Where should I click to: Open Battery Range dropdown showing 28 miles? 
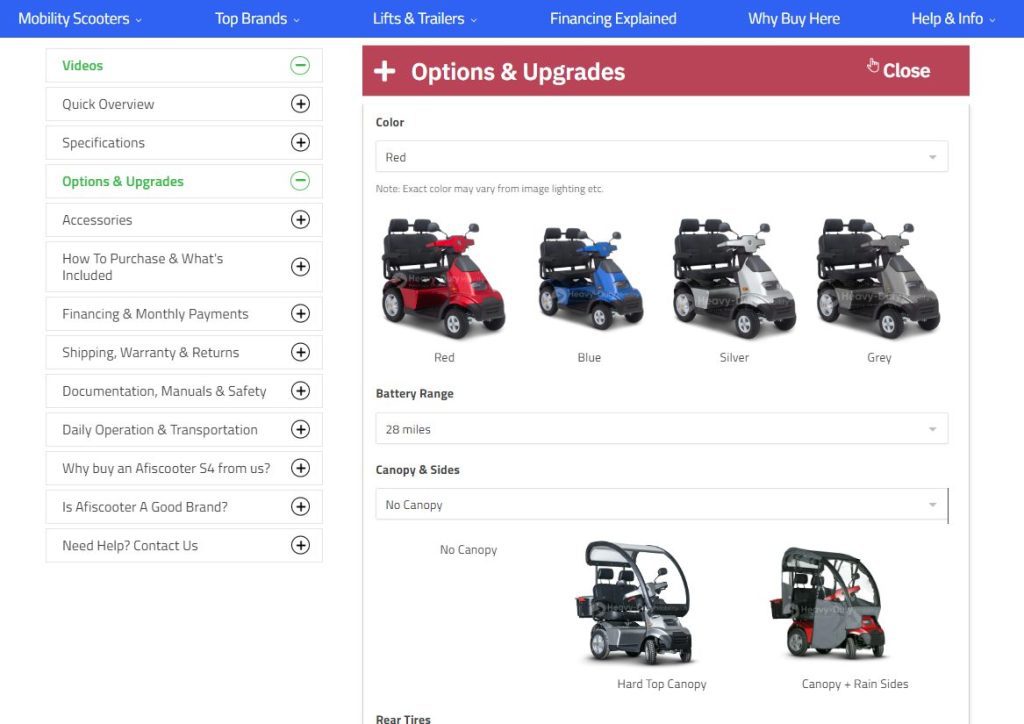tap(662, 429)
